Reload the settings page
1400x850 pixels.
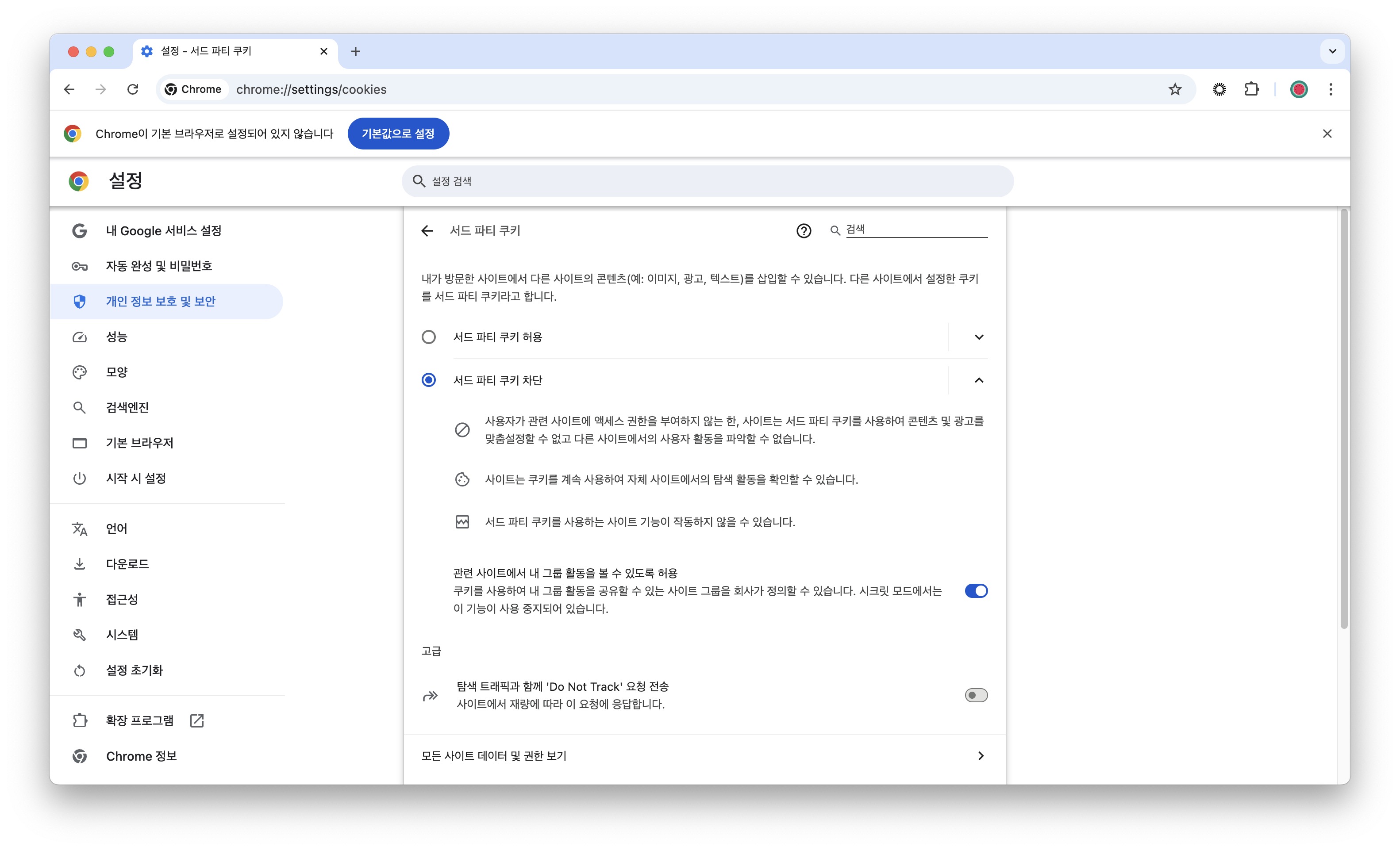133,89
